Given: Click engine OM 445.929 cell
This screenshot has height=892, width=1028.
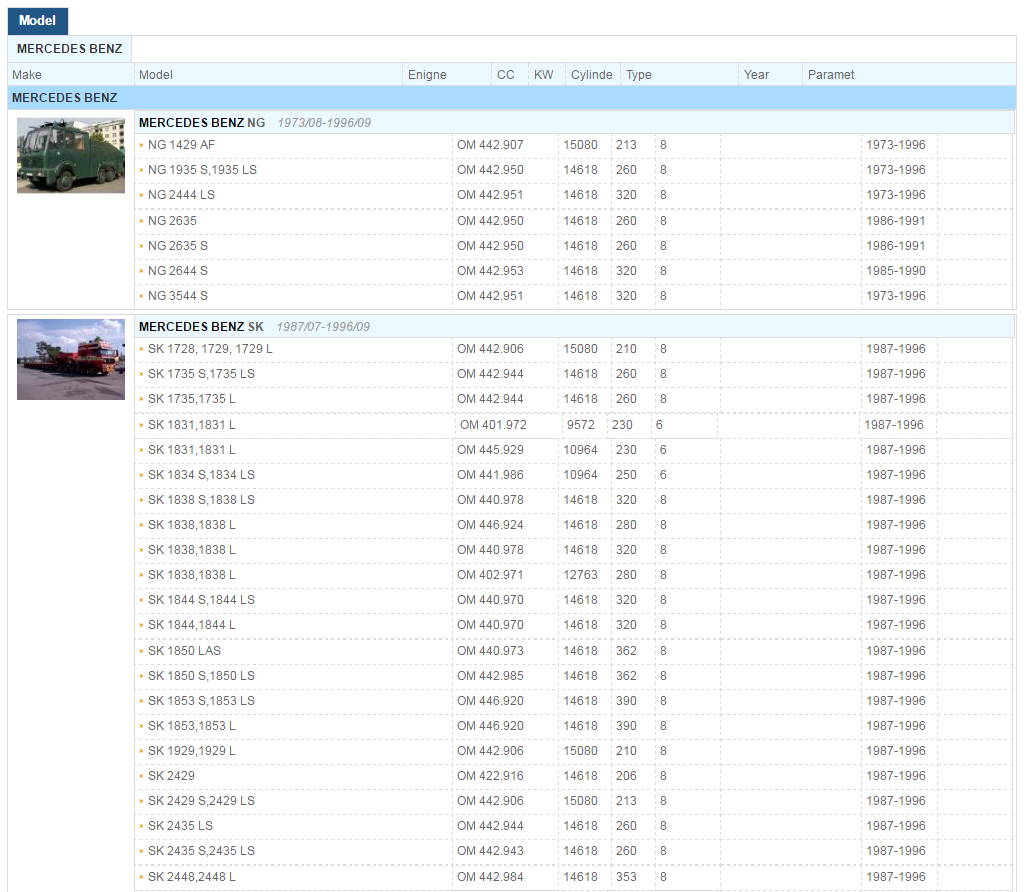Looking at the screenshot, I should (x=490, y=450).
